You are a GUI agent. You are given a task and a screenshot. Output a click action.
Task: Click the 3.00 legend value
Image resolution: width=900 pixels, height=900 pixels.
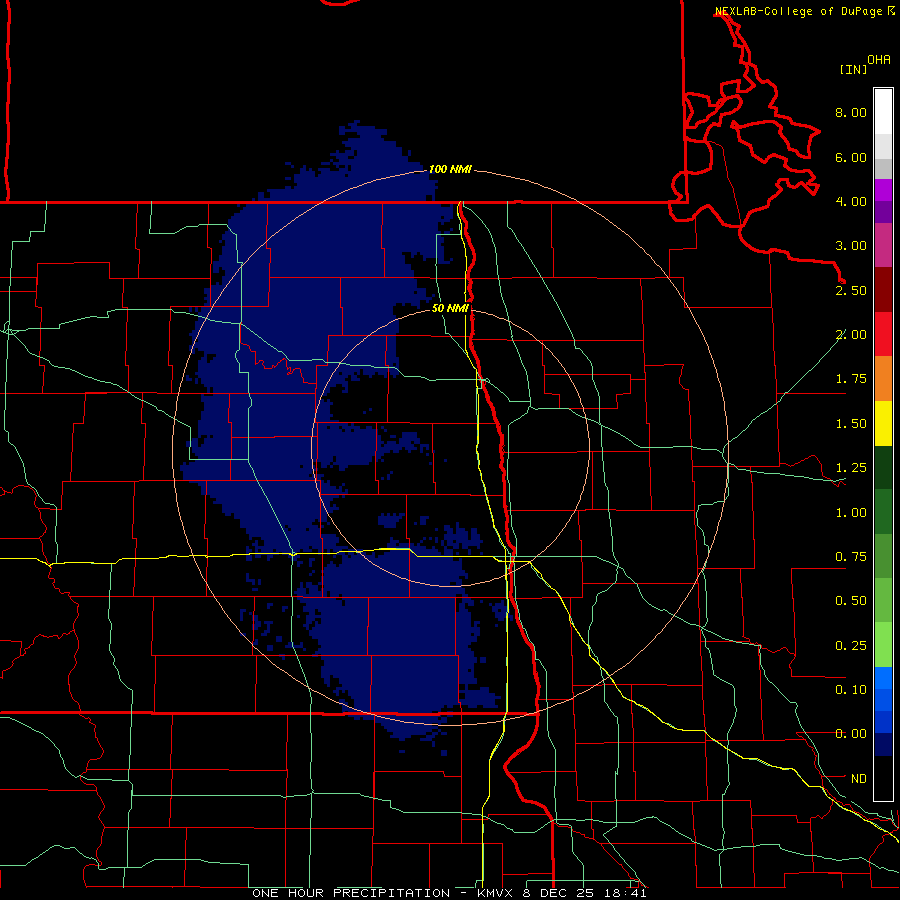(851, 246)
